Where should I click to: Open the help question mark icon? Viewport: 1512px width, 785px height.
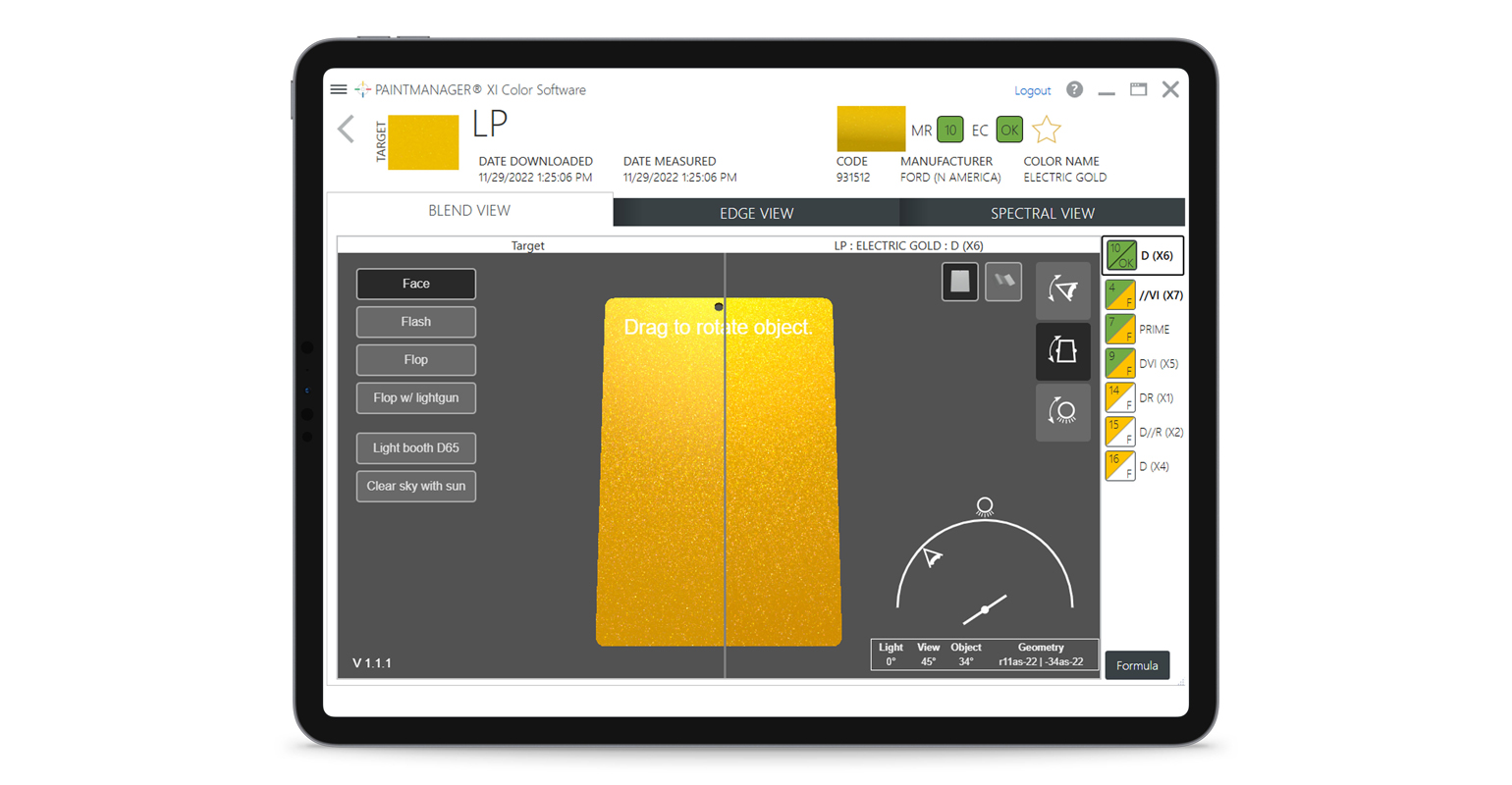tap(1074, 89)
